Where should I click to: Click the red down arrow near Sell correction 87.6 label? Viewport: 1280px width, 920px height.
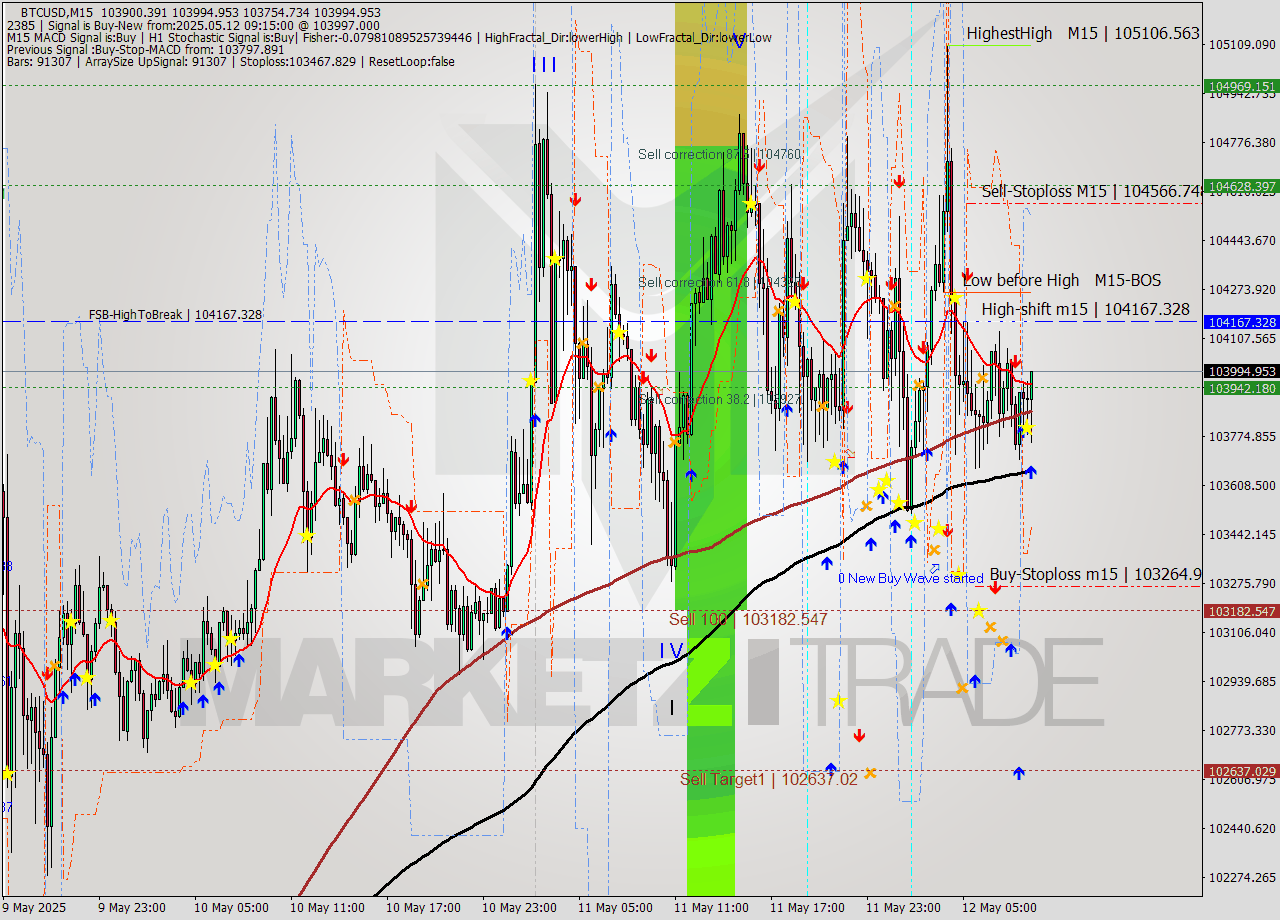[x=759, y=166]
